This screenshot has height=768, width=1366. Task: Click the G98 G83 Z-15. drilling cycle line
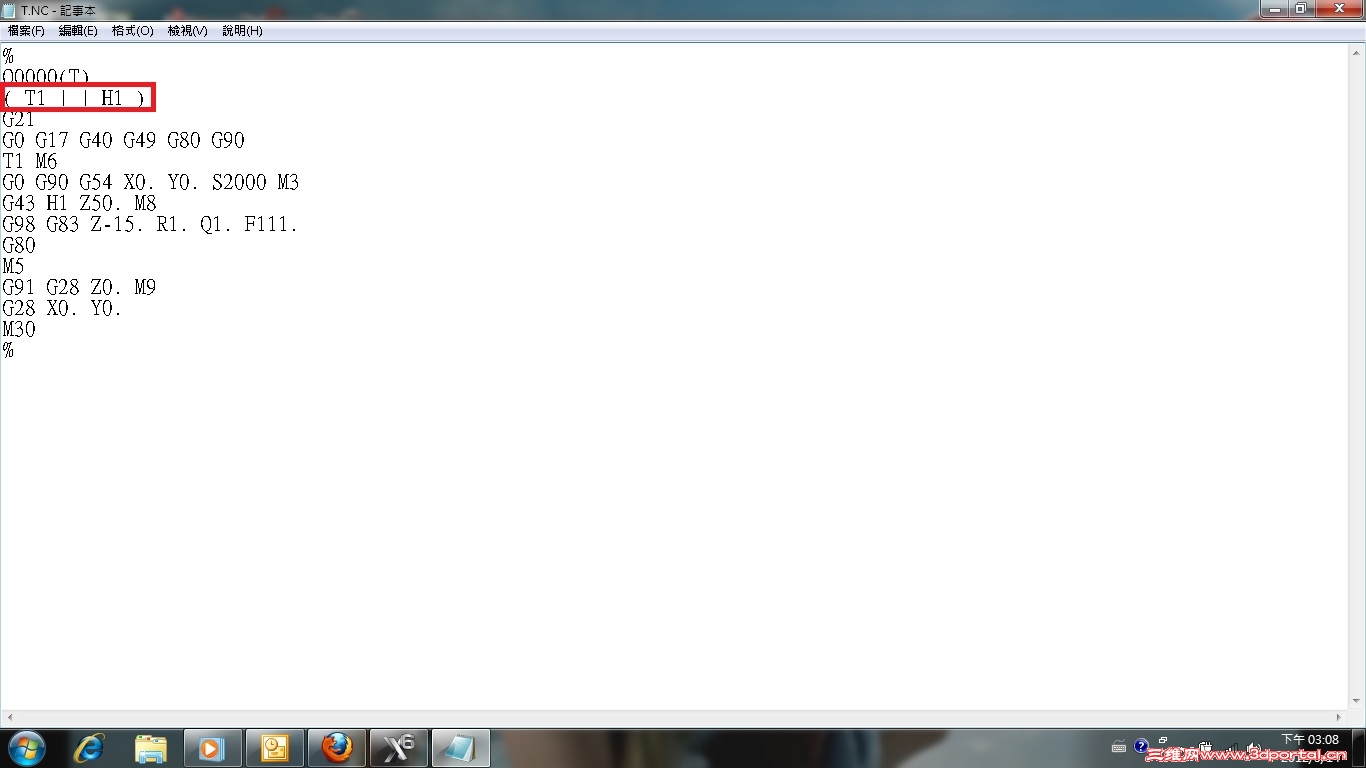pyautogui.click(x=150, y=224)
